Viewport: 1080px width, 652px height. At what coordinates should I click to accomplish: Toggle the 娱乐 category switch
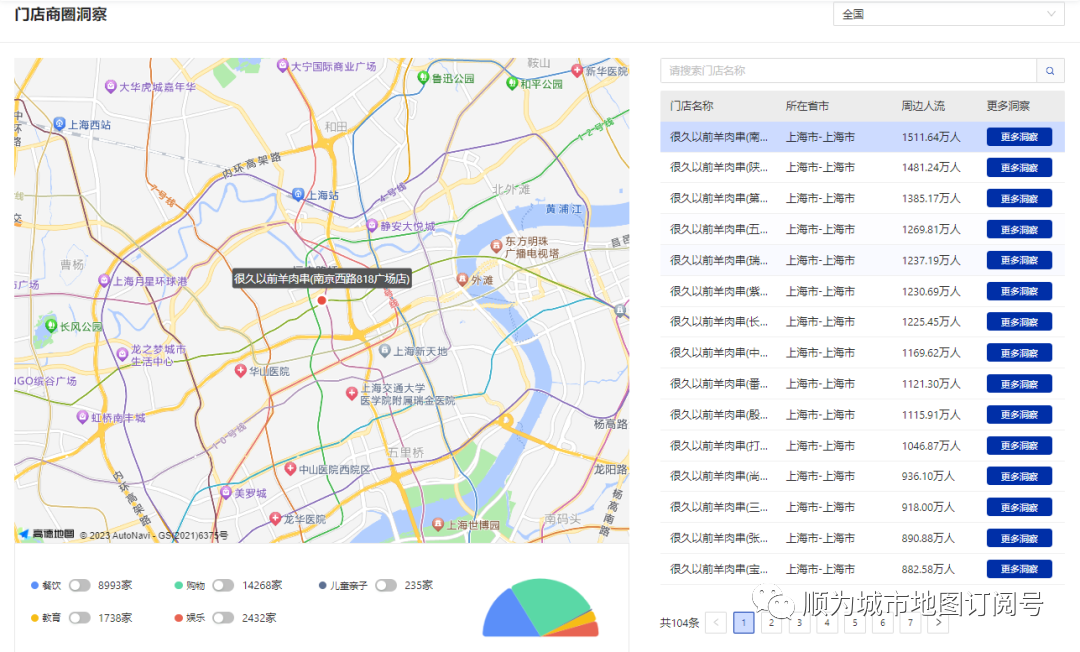223,618
